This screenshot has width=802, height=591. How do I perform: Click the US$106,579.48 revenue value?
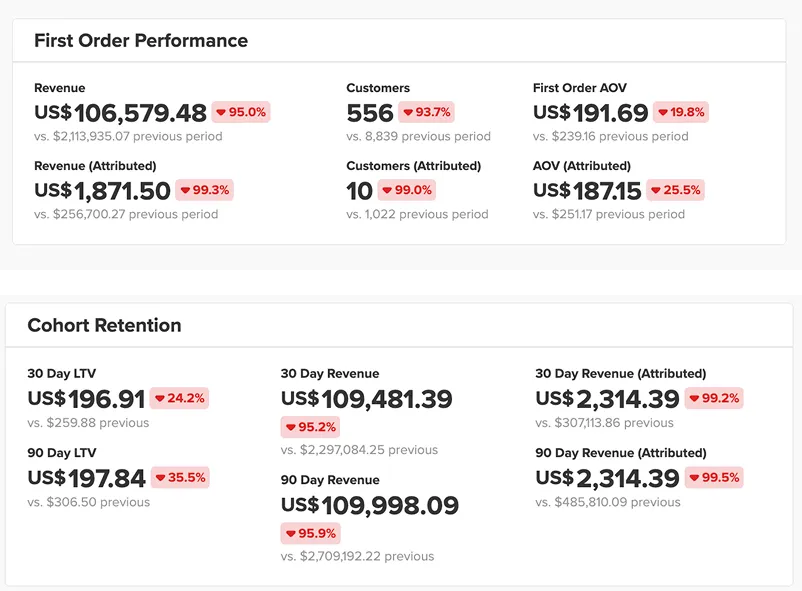[120, 113]
